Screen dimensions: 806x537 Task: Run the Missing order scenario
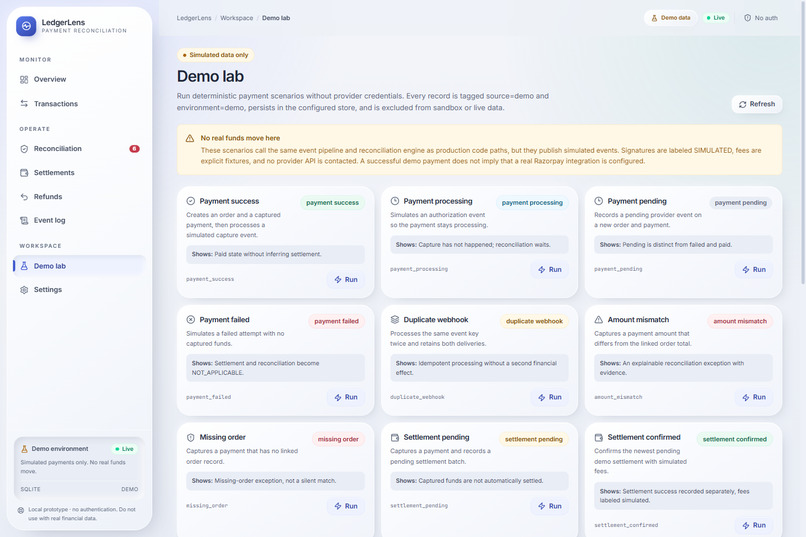pyautogui.click(x=346, y=506)
